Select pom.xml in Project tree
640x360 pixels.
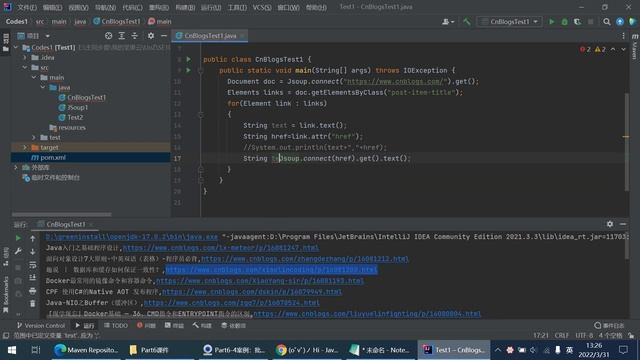tap(53, 158)
